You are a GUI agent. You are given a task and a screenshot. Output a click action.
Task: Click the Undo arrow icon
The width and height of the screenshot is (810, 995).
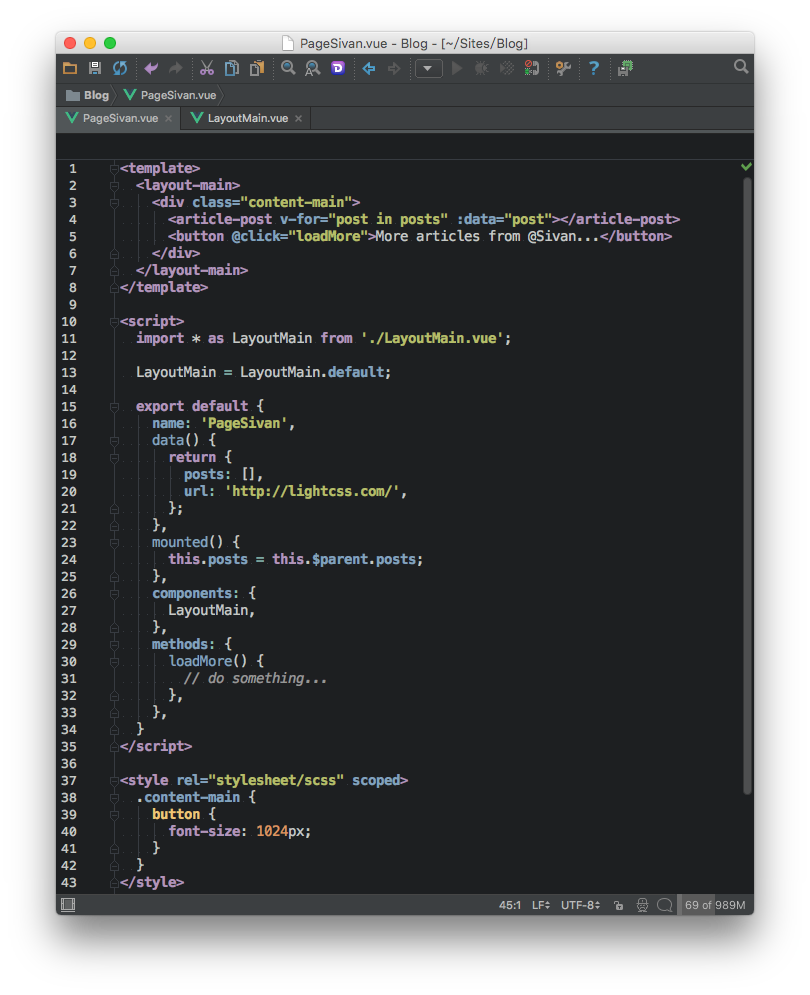[151, 68]
